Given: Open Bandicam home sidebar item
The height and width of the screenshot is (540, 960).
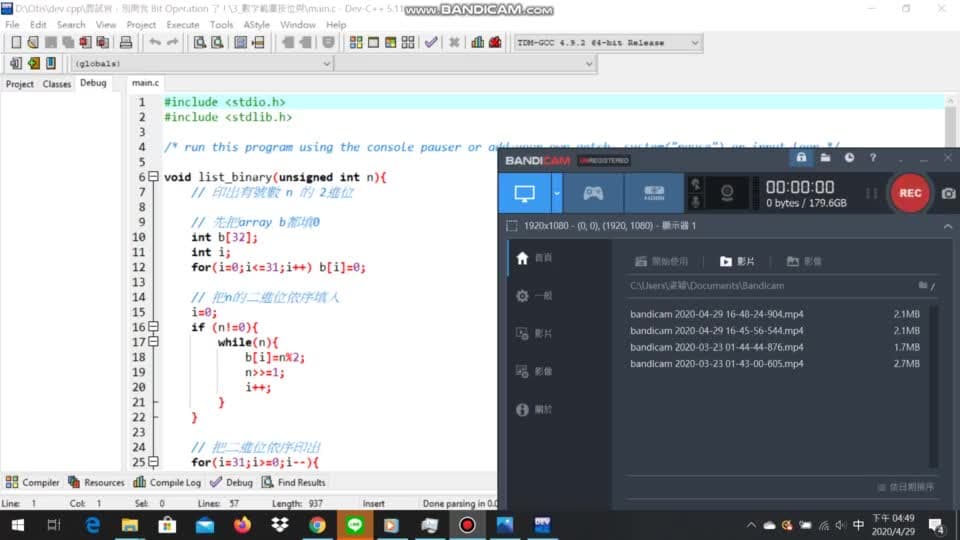Looking at the screenshot, I should [534, 258].
